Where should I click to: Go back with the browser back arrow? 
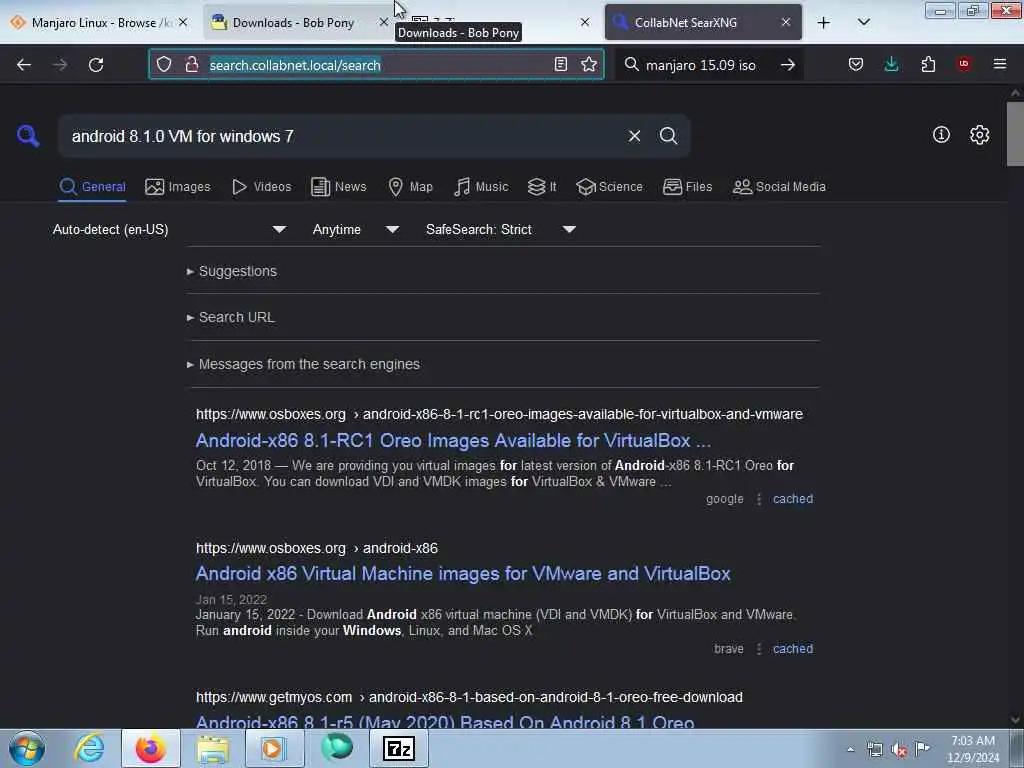pyautogui.click(x=24, y=65)
